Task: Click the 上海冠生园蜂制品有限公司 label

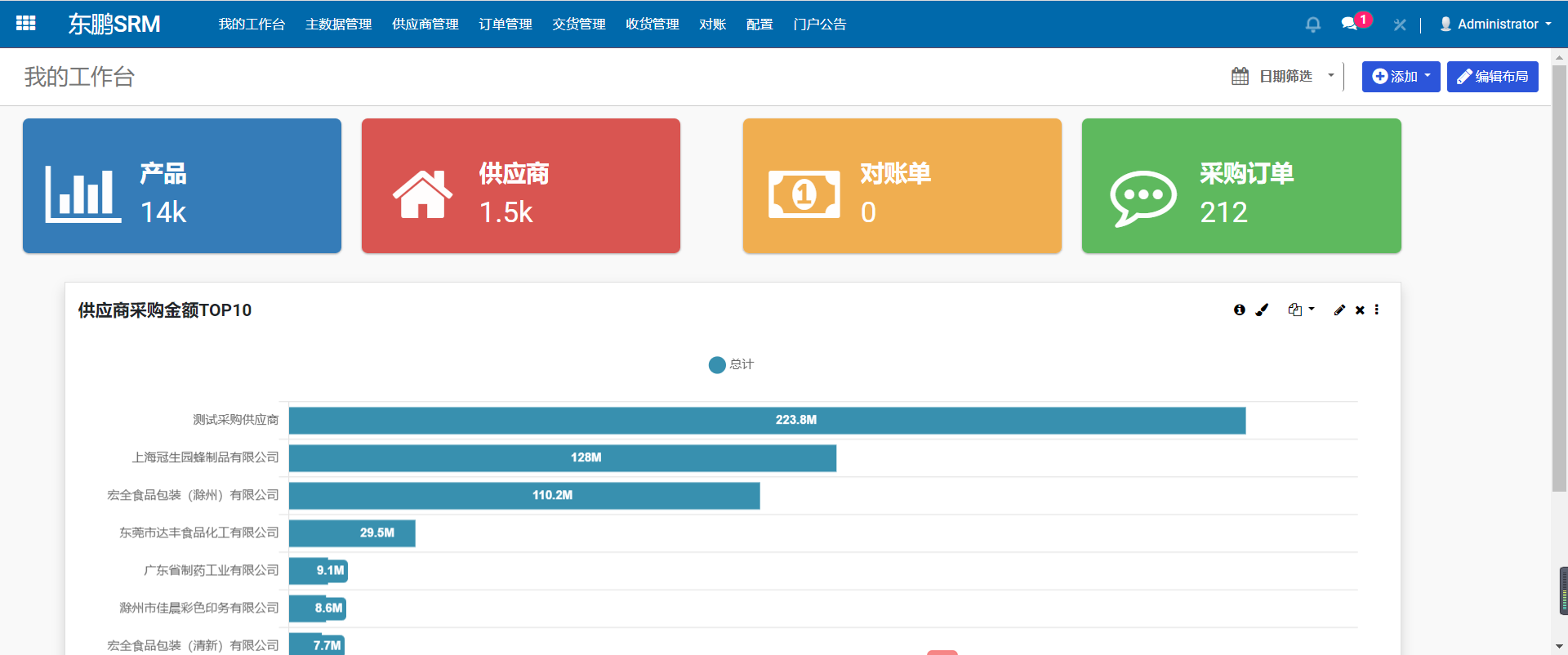Action: click(x=205, y=457)
